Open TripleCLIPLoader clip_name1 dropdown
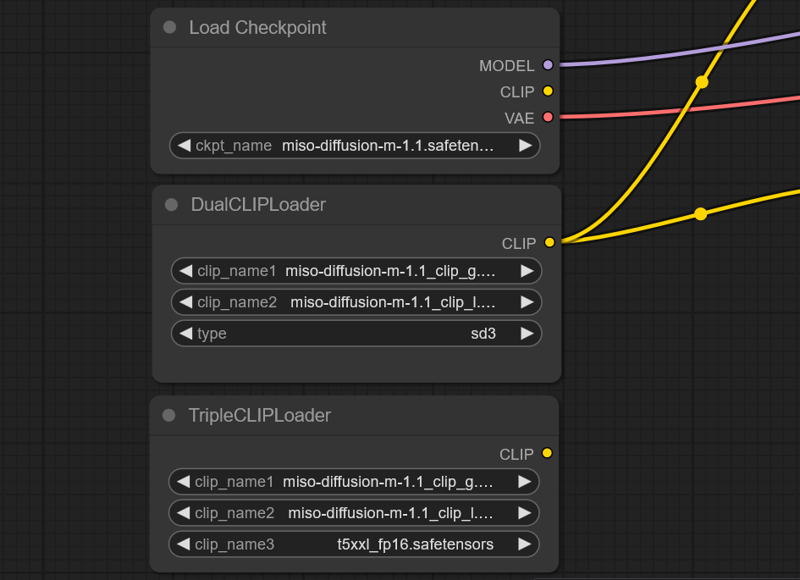Viewport: 800px width, 580px height. click(x=354, y=482)
